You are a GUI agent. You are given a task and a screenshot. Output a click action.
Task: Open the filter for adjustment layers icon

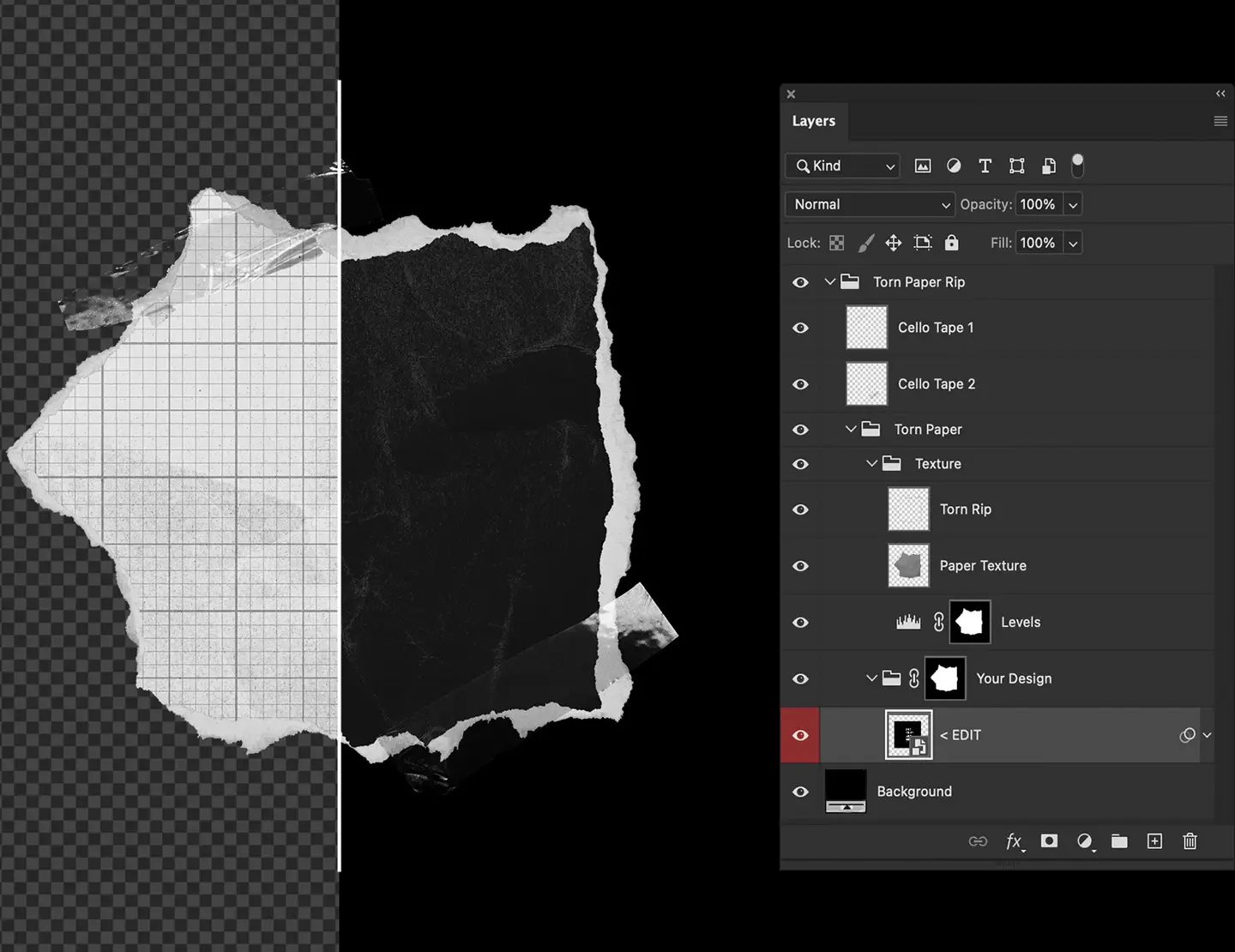point(954,166)
